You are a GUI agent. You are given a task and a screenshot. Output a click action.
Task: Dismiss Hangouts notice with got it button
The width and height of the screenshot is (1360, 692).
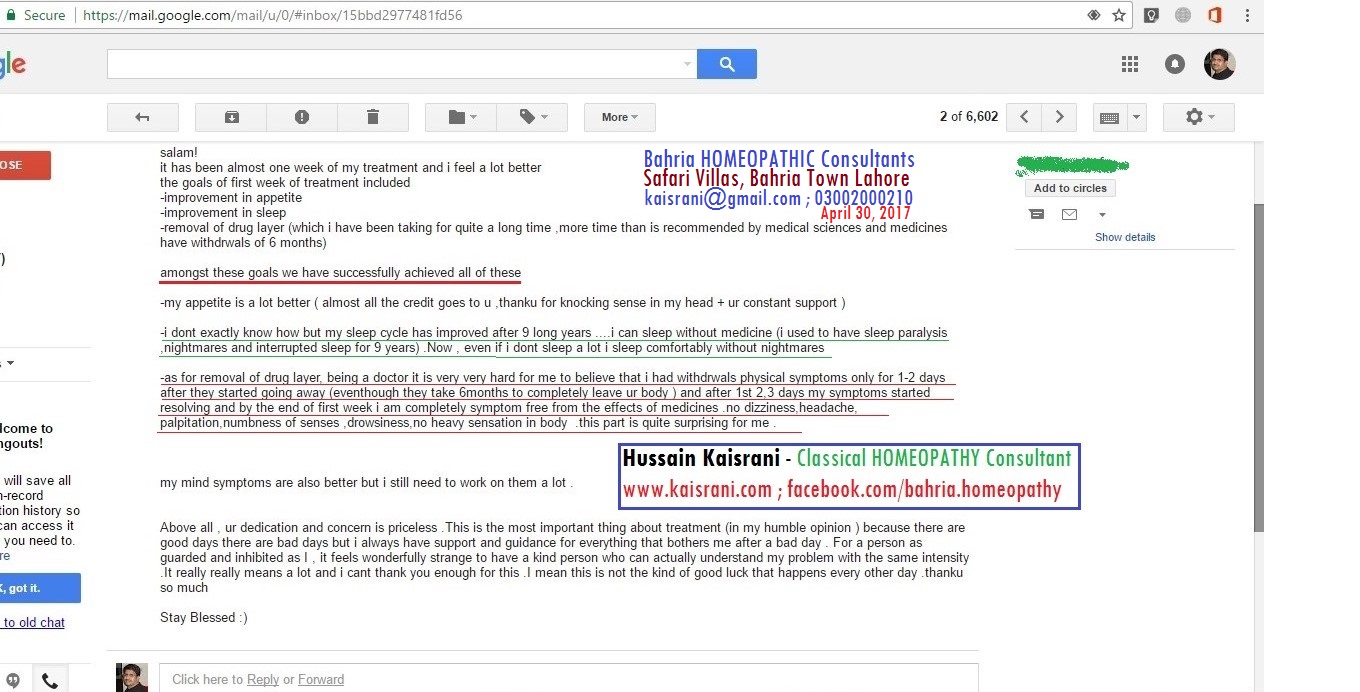pyautogui.click(x=40, y=589)
